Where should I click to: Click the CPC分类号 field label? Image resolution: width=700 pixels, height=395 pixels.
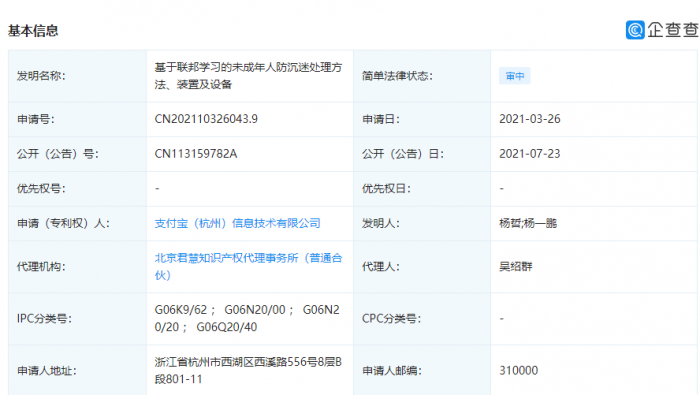tap(391, 319)
